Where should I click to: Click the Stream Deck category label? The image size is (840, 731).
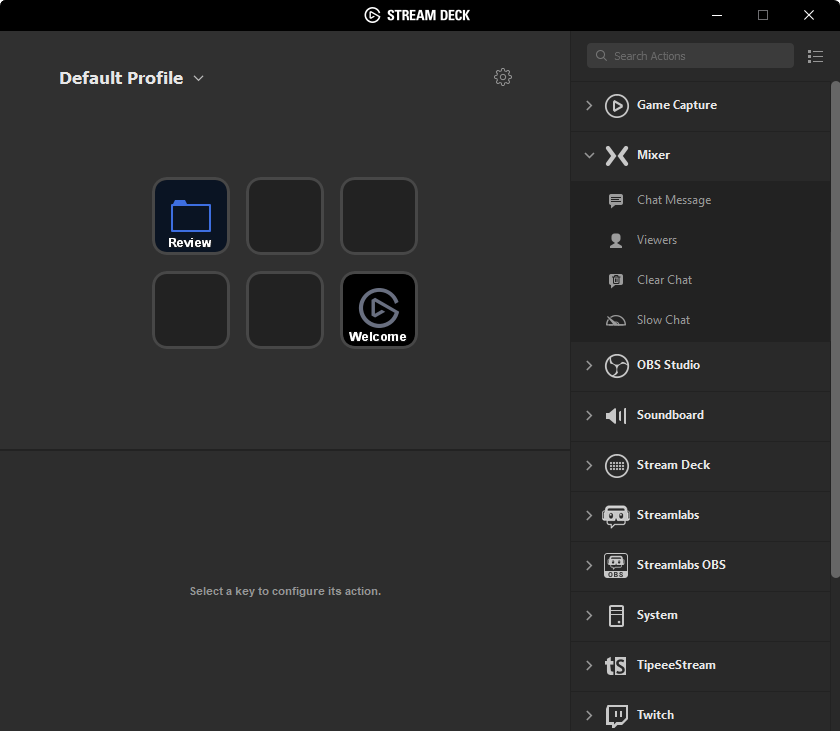click(673, 465)
